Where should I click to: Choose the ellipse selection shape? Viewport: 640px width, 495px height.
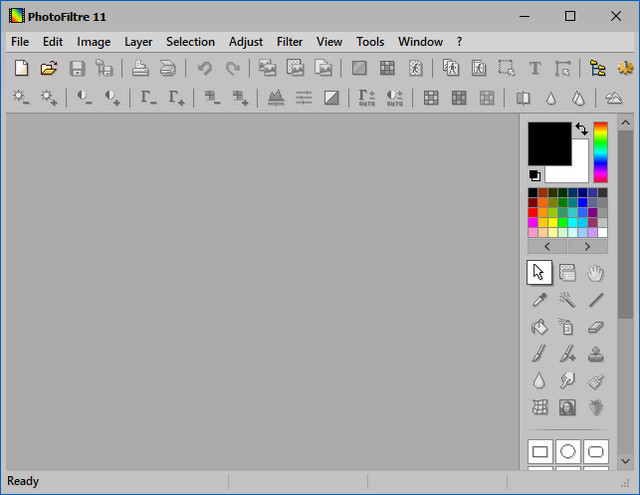tap(568, 451)
